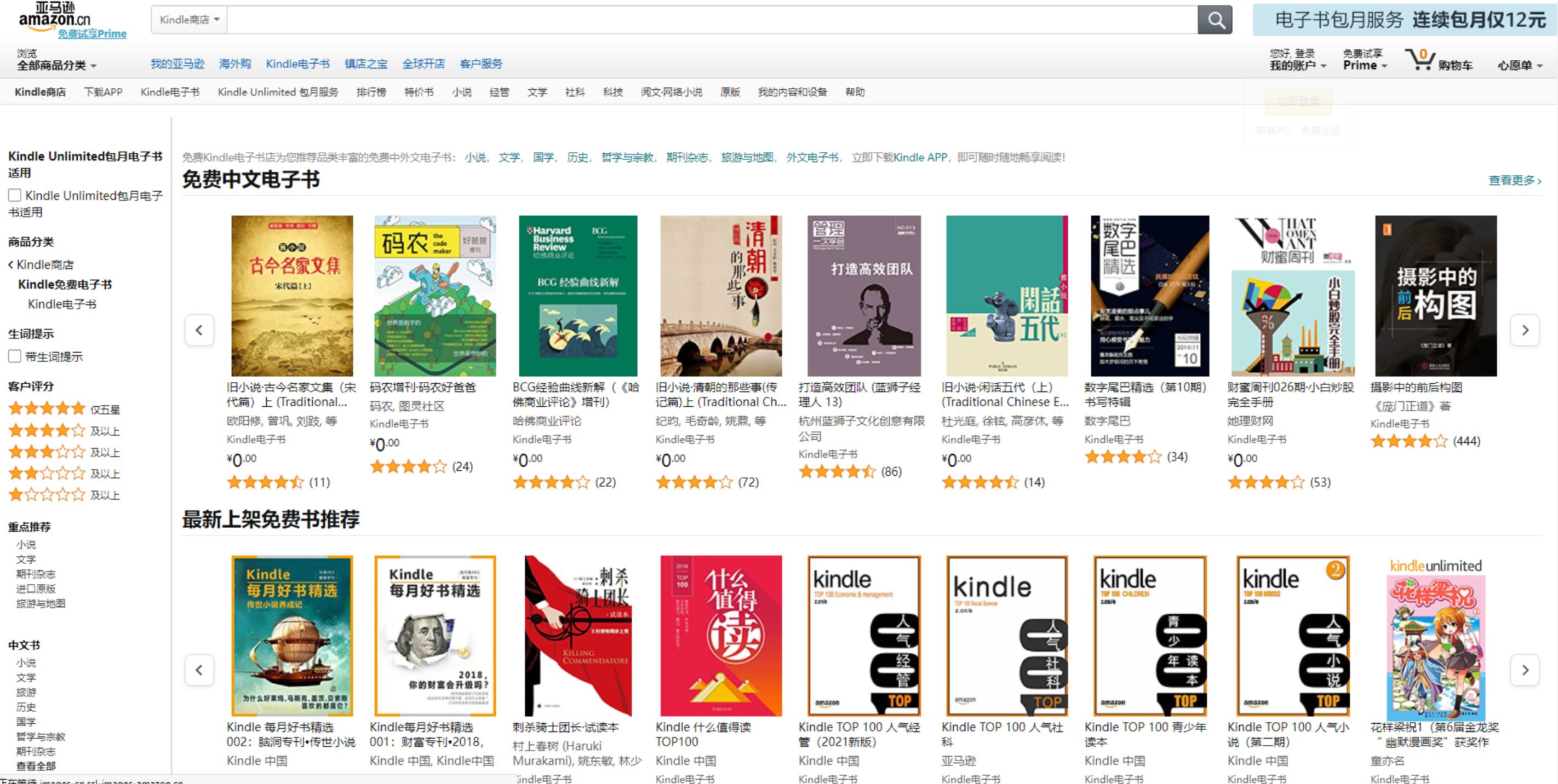
Task: Open 阅文·网络小说 nav item
Action: (x=671, y=92)
